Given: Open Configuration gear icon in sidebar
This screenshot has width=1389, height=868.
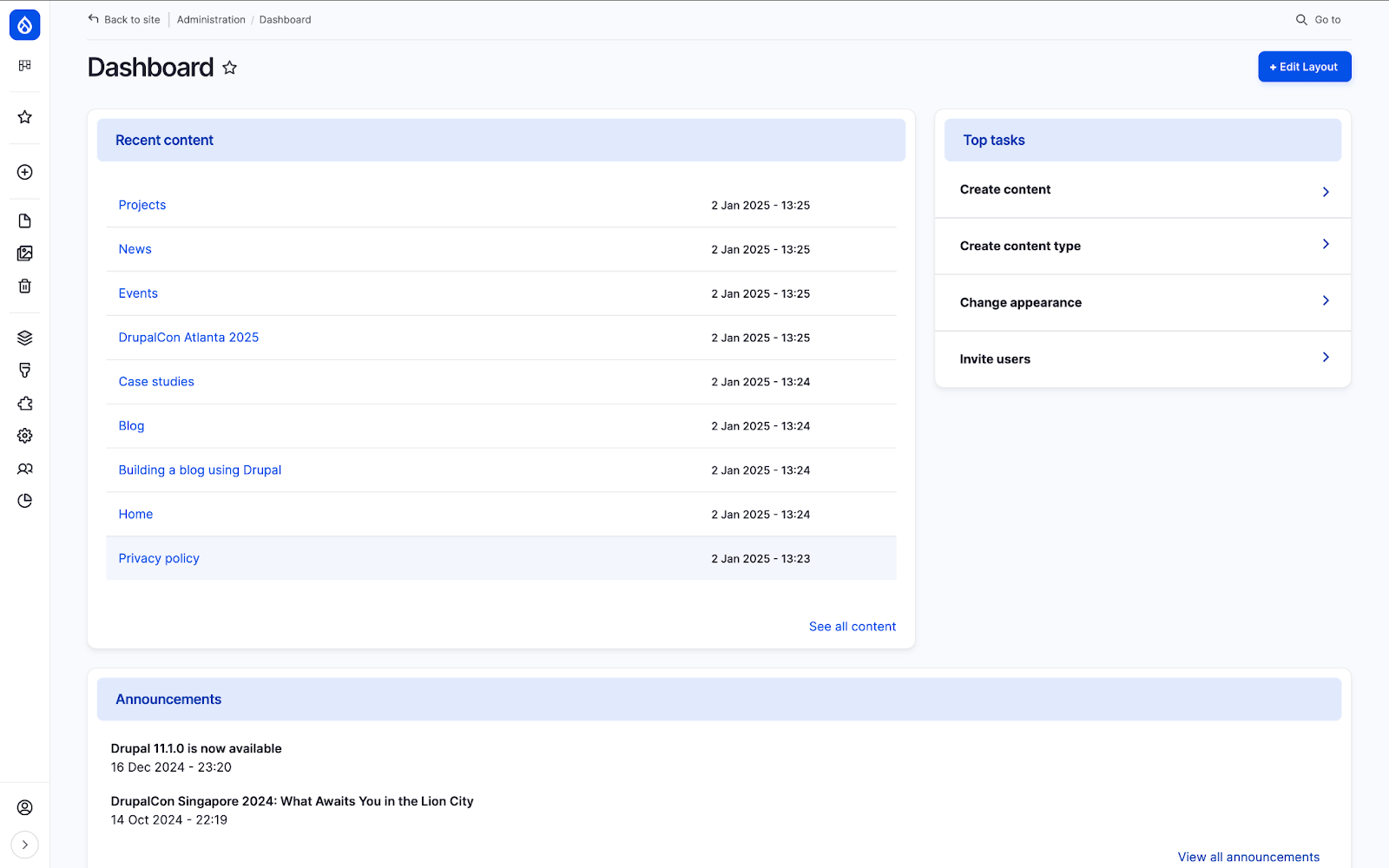Looking at the screenshot, I should pos(24,436).
